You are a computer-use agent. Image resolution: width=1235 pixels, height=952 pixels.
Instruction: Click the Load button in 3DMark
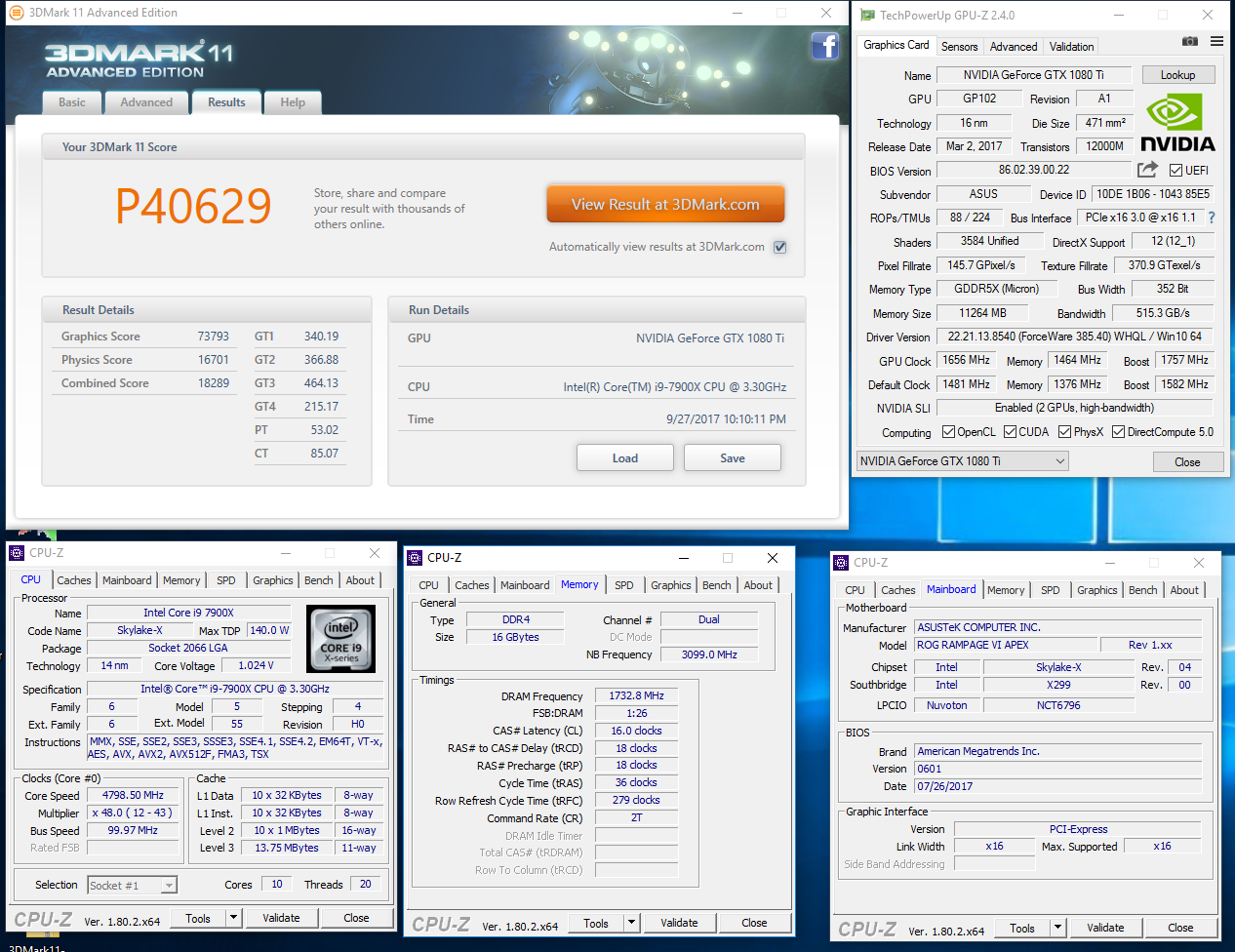coord(625,458)
